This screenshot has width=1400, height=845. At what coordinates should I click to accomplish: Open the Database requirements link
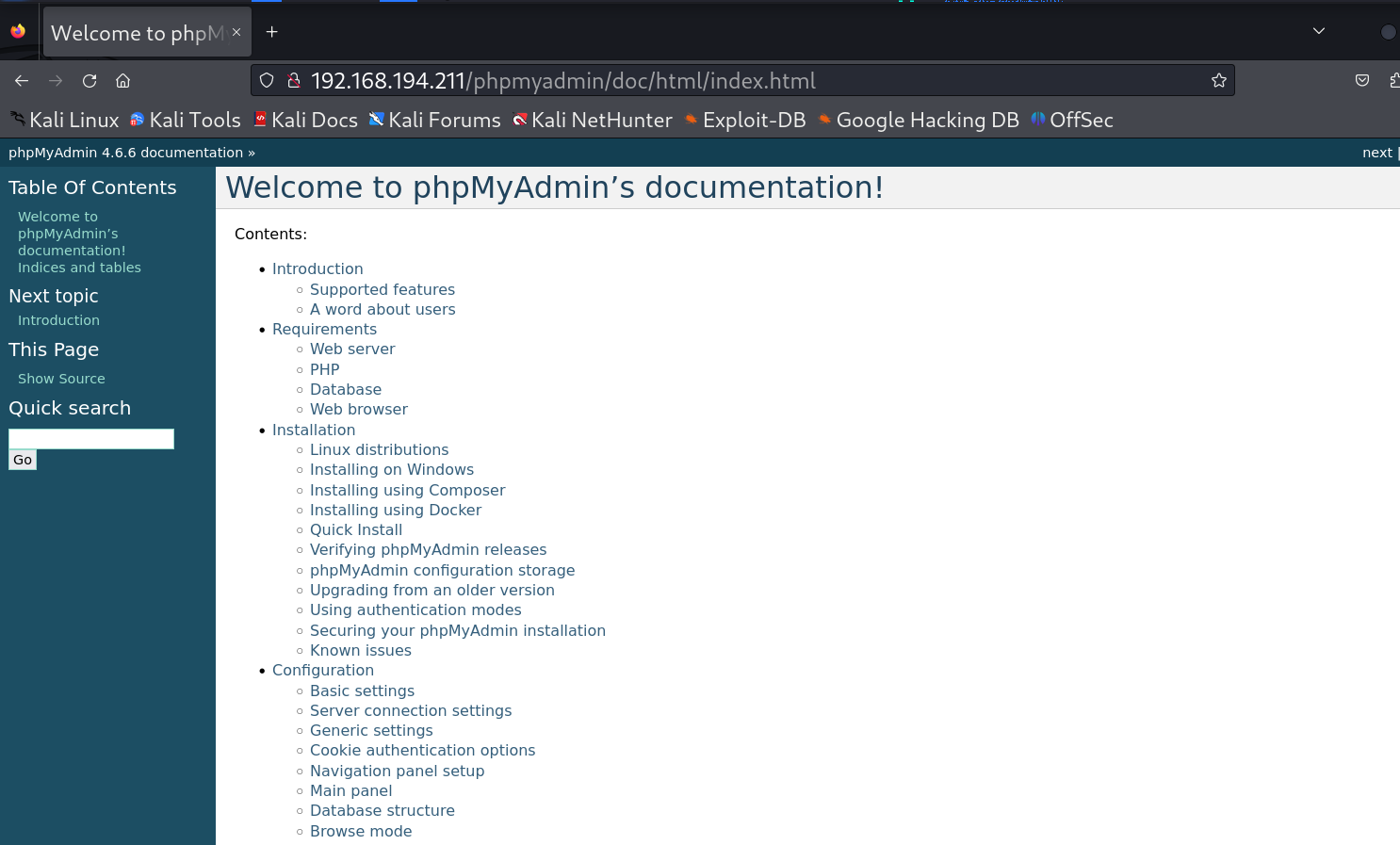[346, 390]
